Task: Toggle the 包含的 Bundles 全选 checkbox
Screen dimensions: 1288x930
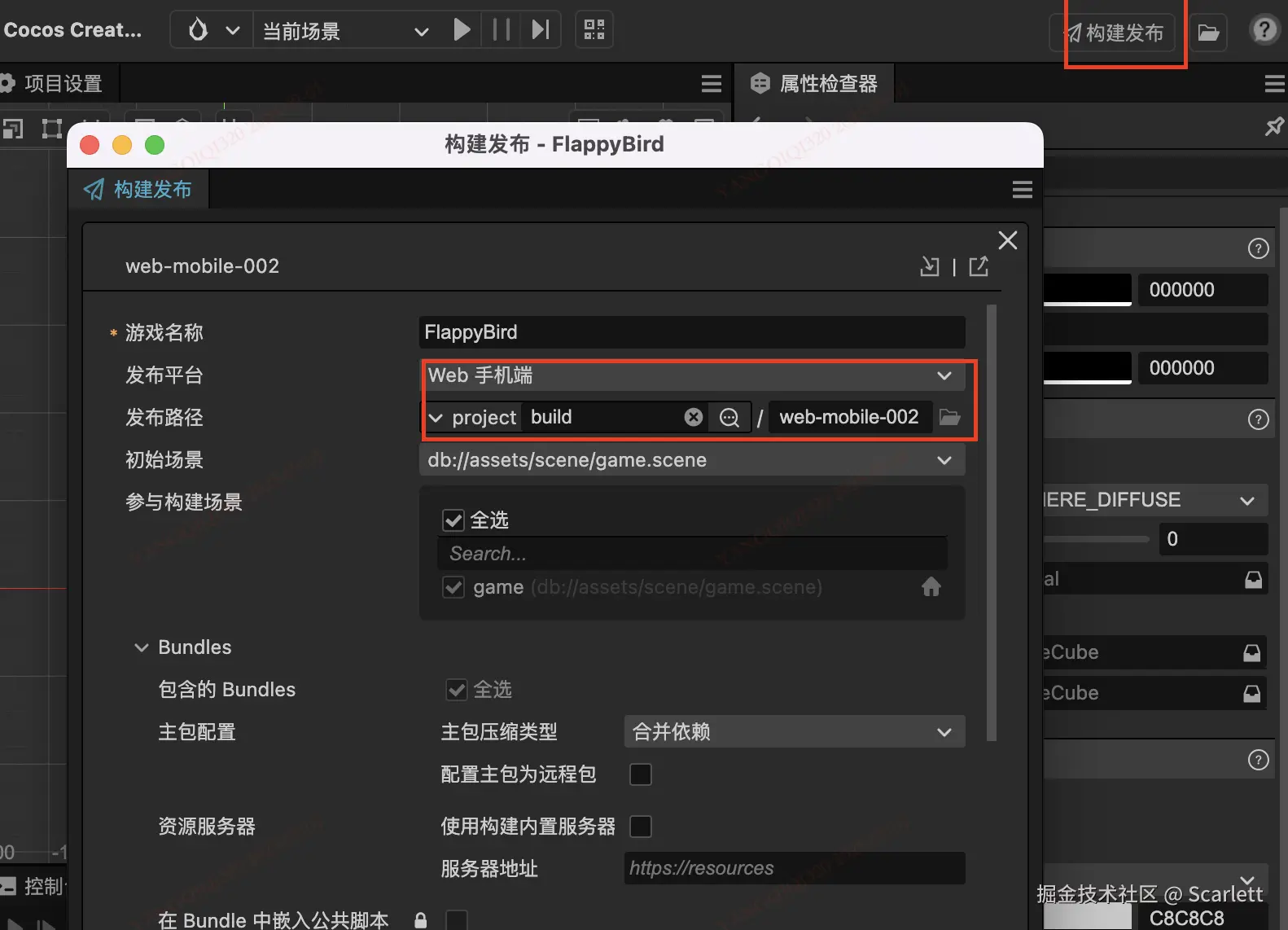Action: tap(457, 690)
